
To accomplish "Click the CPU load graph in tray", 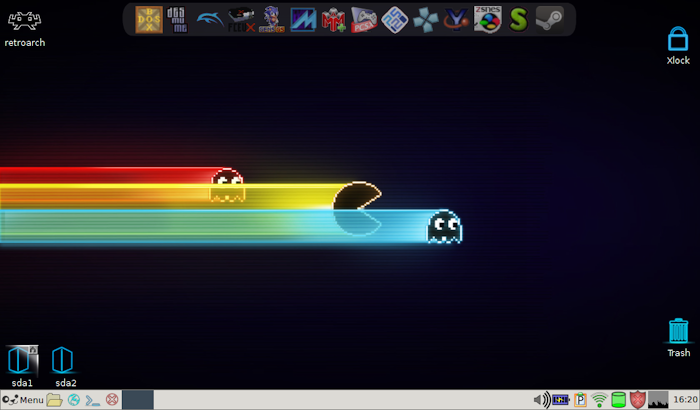I will 658,400.
